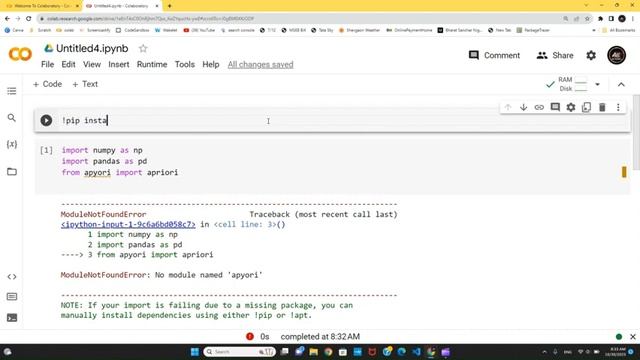Open VS Code from taskbar
The width and height of the screenshot is (640, 360).
[416, 352]
